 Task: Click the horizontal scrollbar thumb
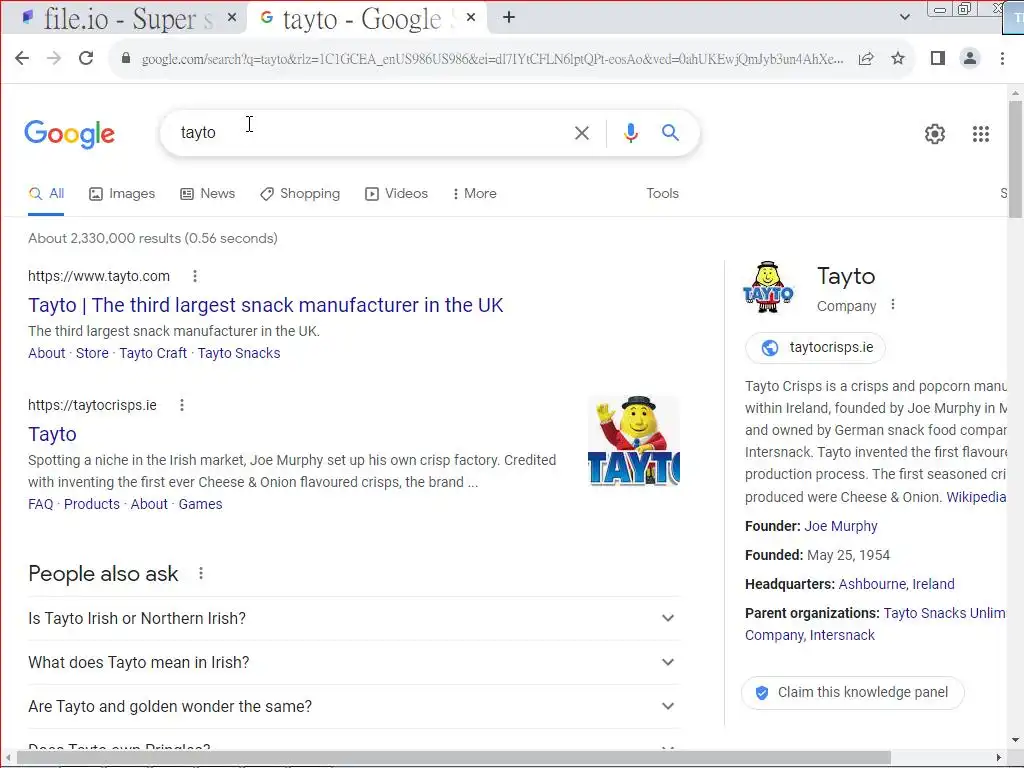click(x=453, y=758)
